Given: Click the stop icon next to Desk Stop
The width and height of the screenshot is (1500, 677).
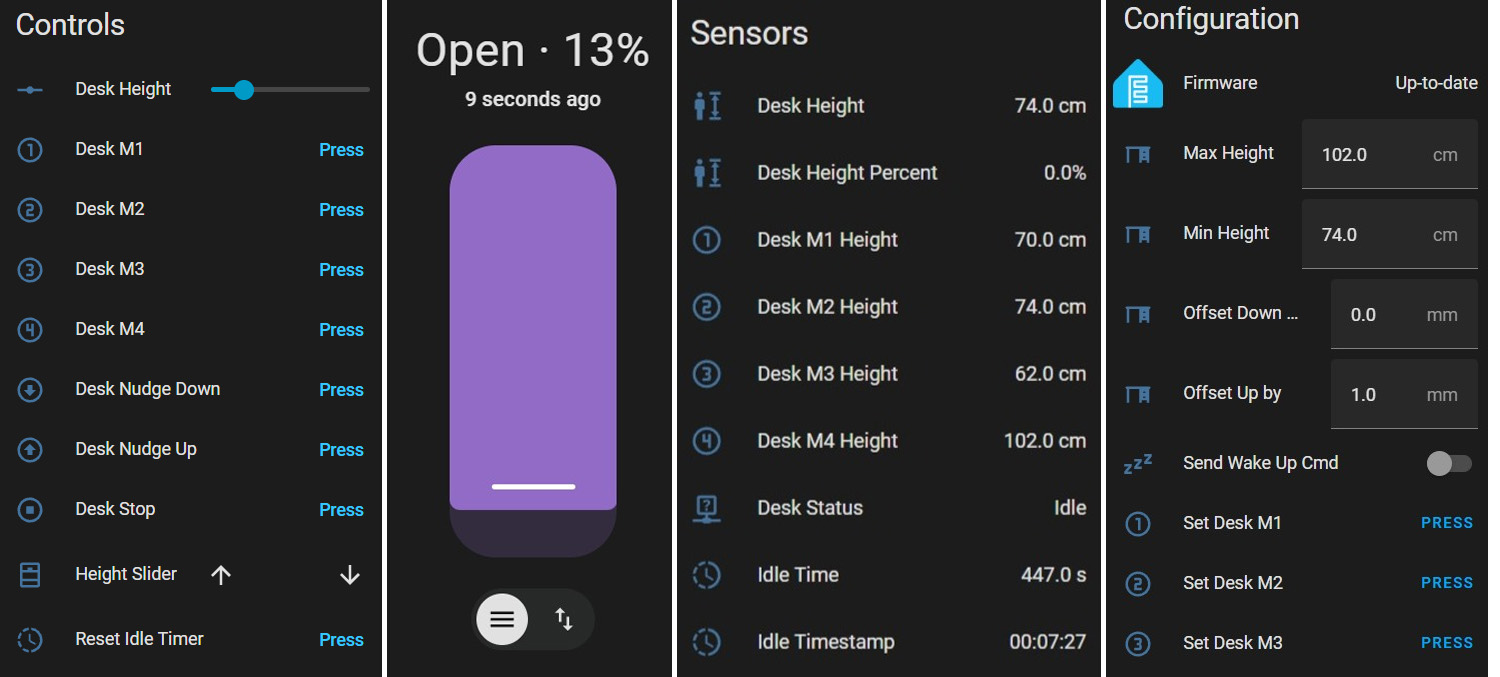Looking at the screenshot, I should (31, 509).
